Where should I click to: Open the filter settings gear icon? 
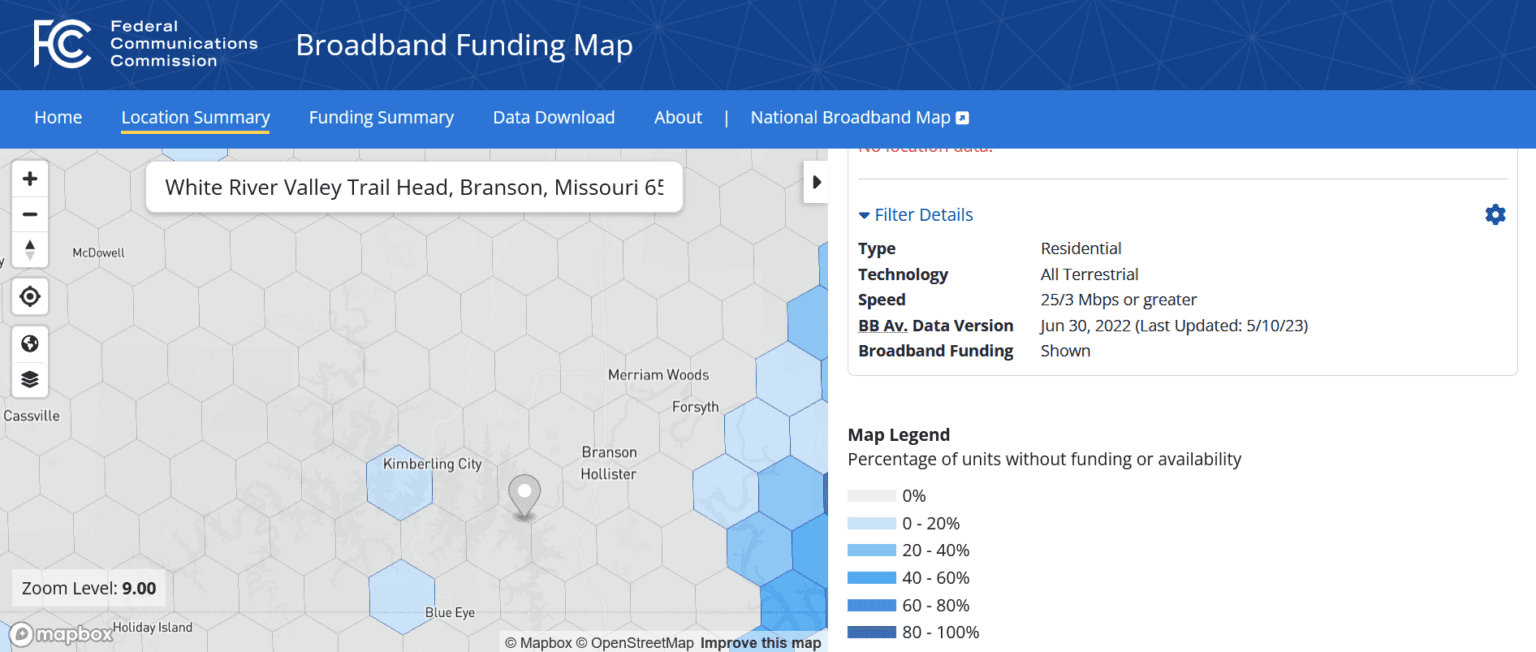coord(1495,214)
